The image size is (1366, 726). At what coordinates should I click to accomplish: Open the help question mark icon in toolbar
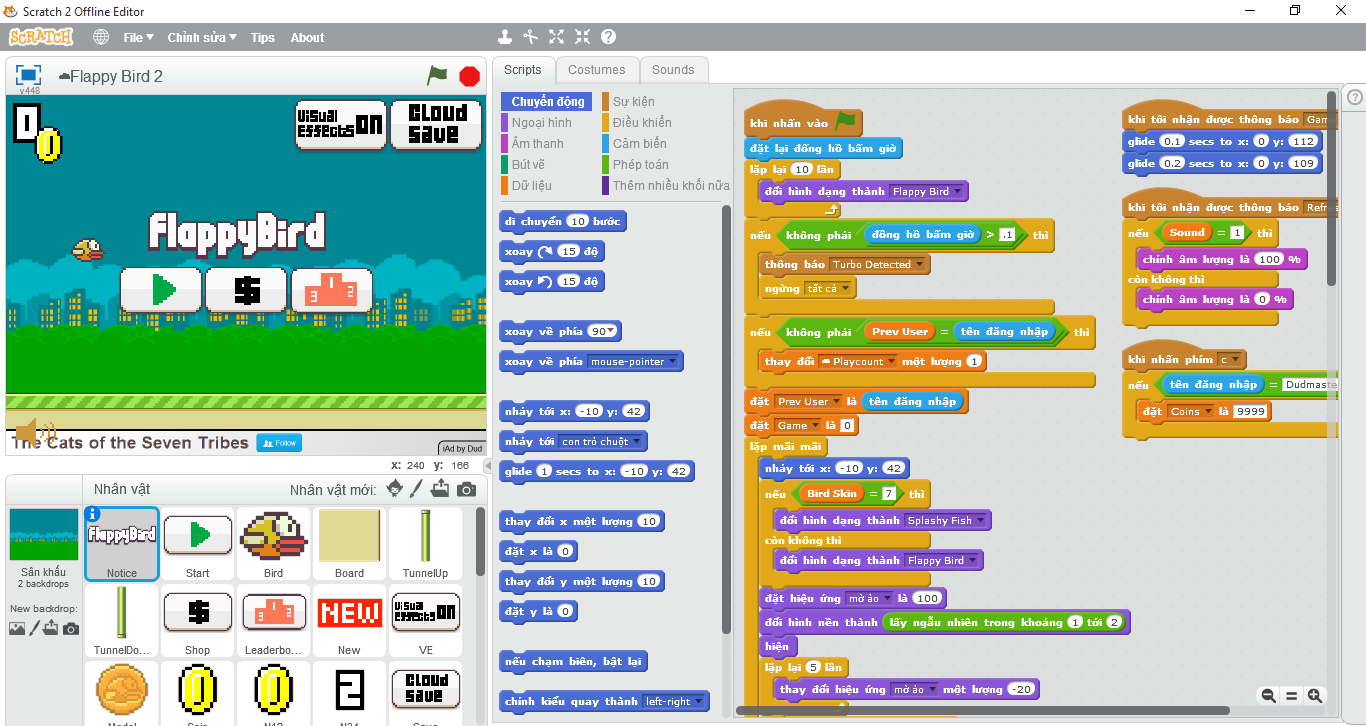tap(608, 37)
